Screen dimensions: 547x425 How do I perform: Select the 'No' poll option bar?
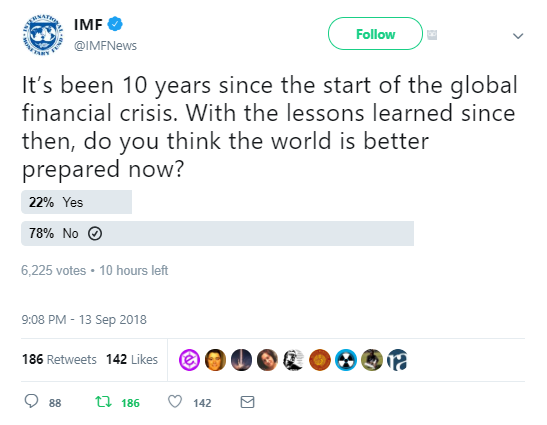(x=217, y=233)
